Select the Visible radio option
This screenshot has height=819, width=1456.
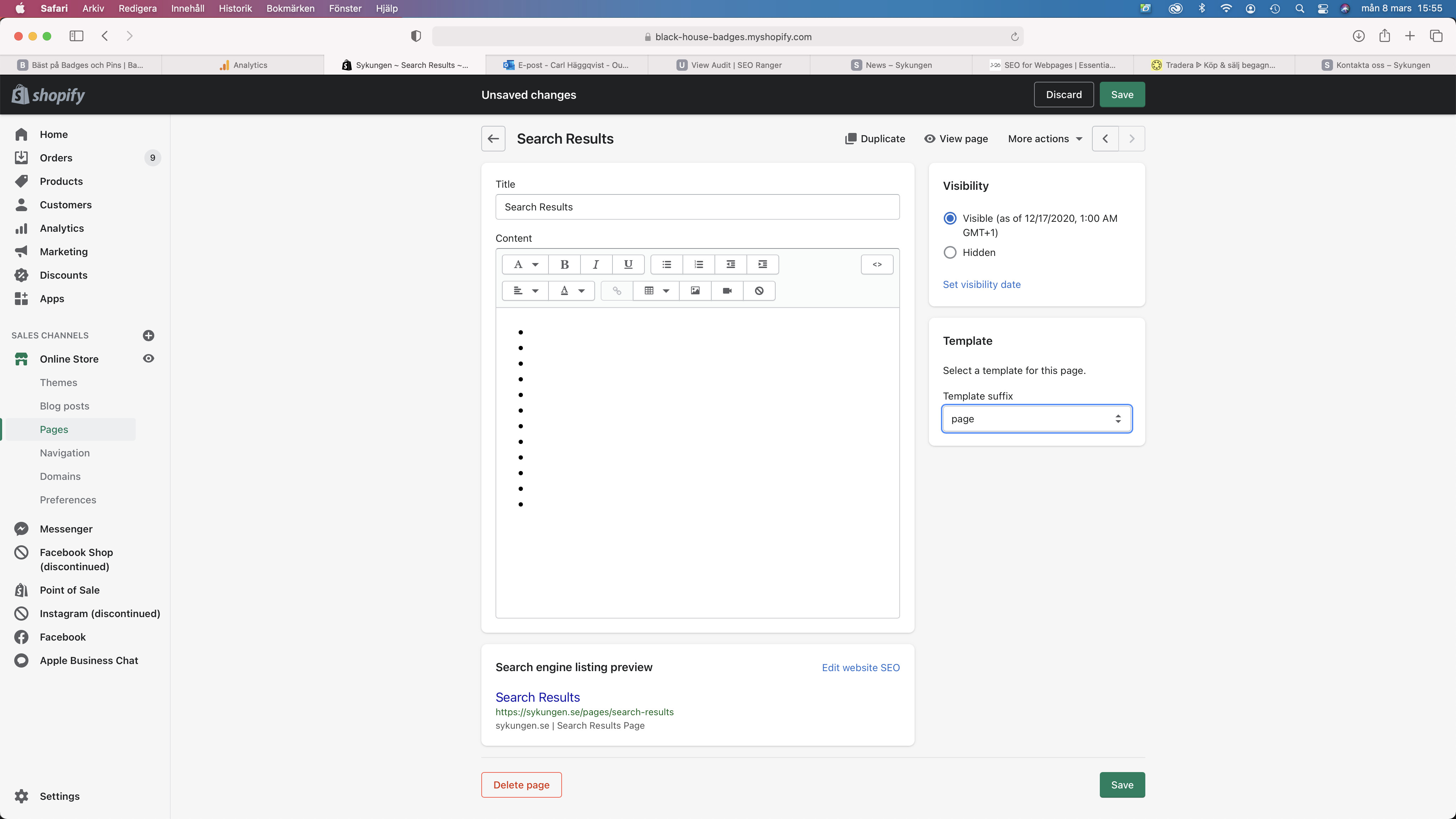click(x=950, y=218)
